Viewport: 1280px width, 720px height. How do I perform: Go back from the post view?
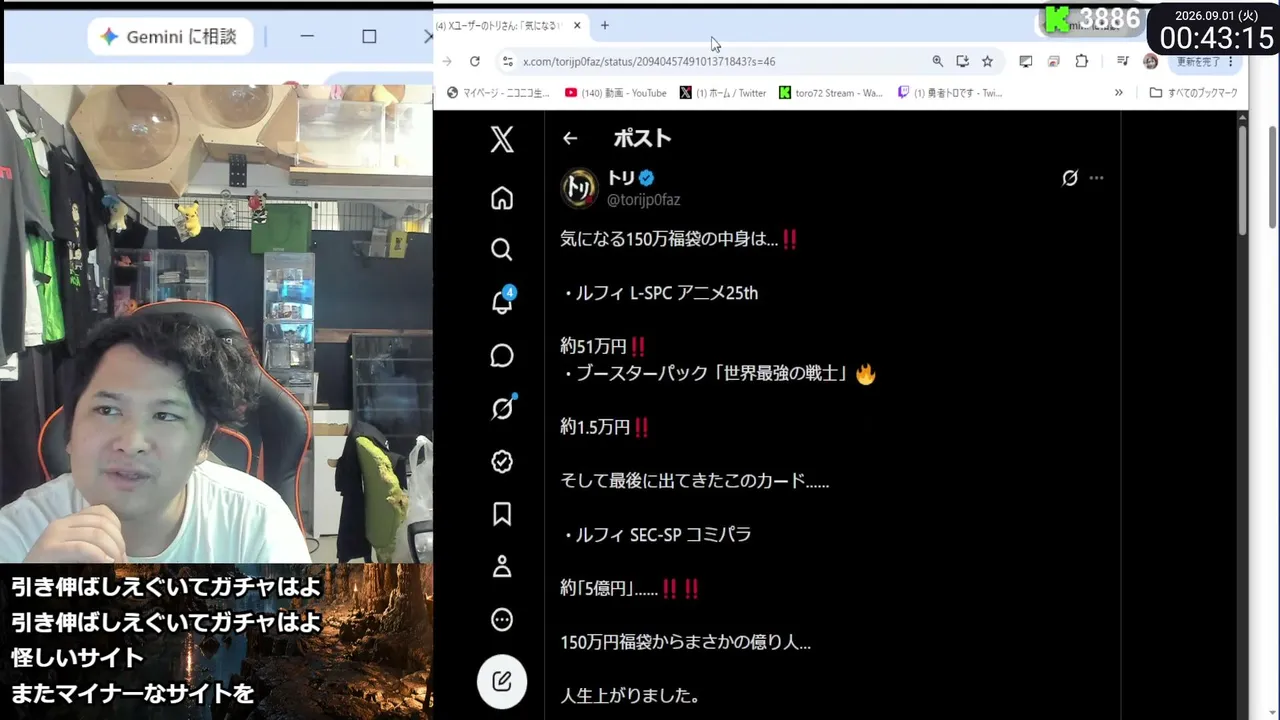(x=570, y=139)
